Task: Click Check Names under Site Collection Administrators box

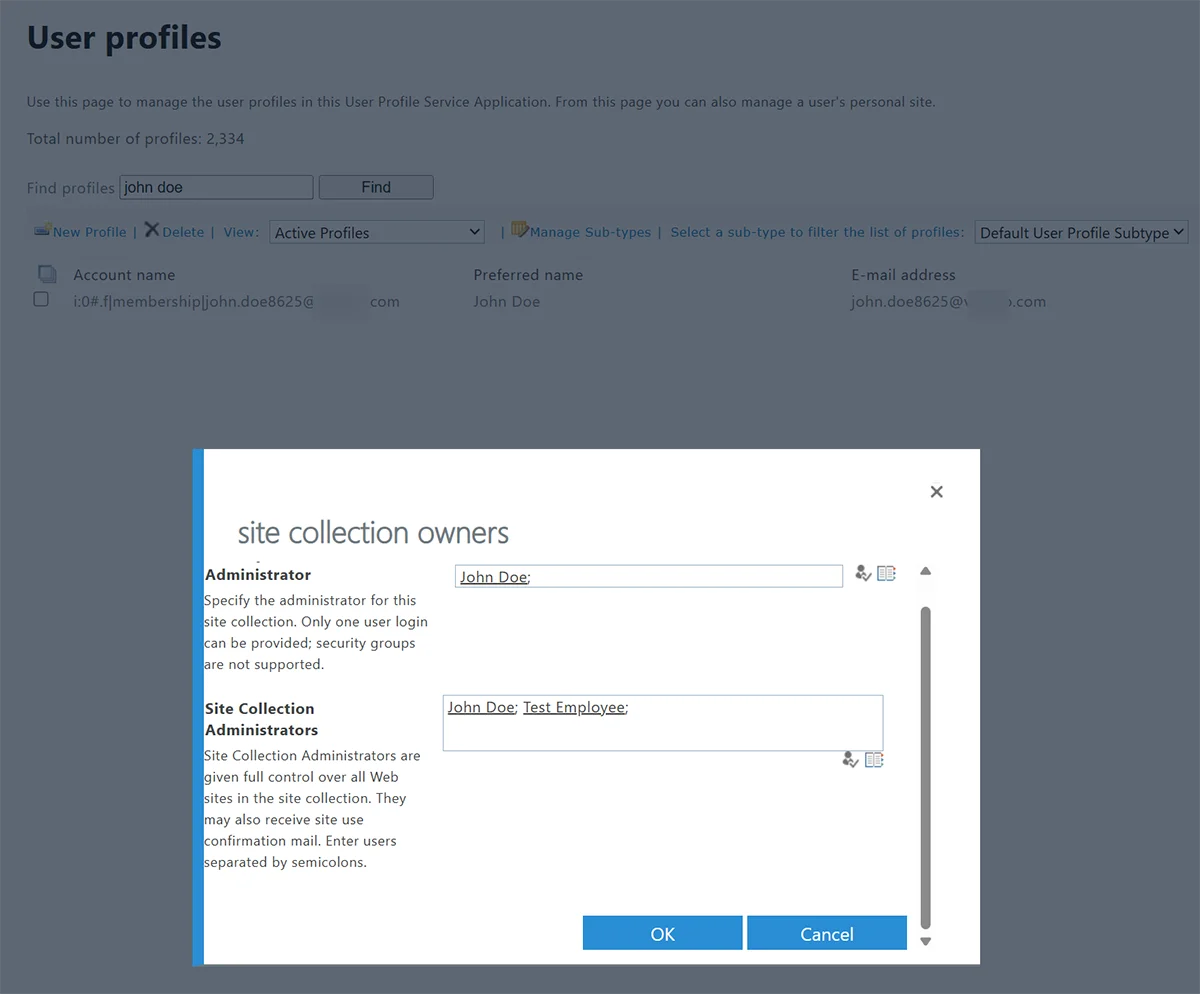Action: [850, 759]
